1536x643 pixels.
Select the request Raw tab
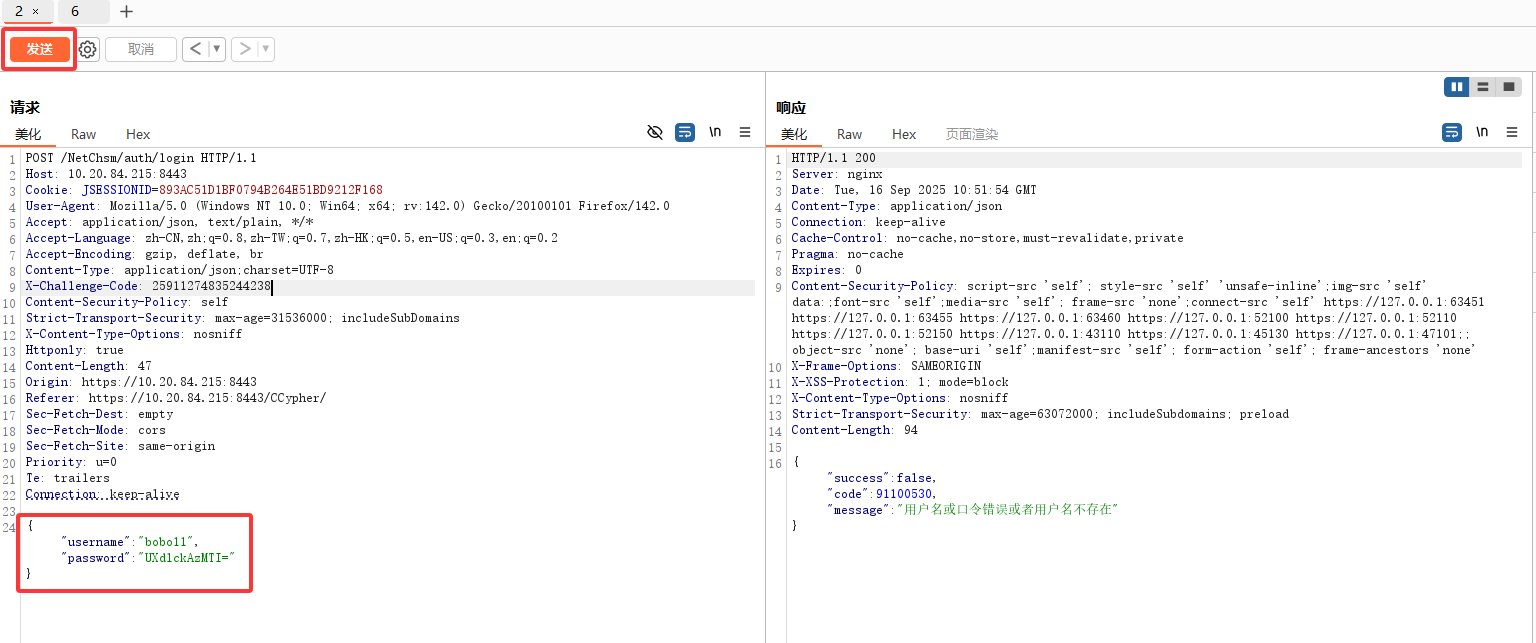pos(84,134)
